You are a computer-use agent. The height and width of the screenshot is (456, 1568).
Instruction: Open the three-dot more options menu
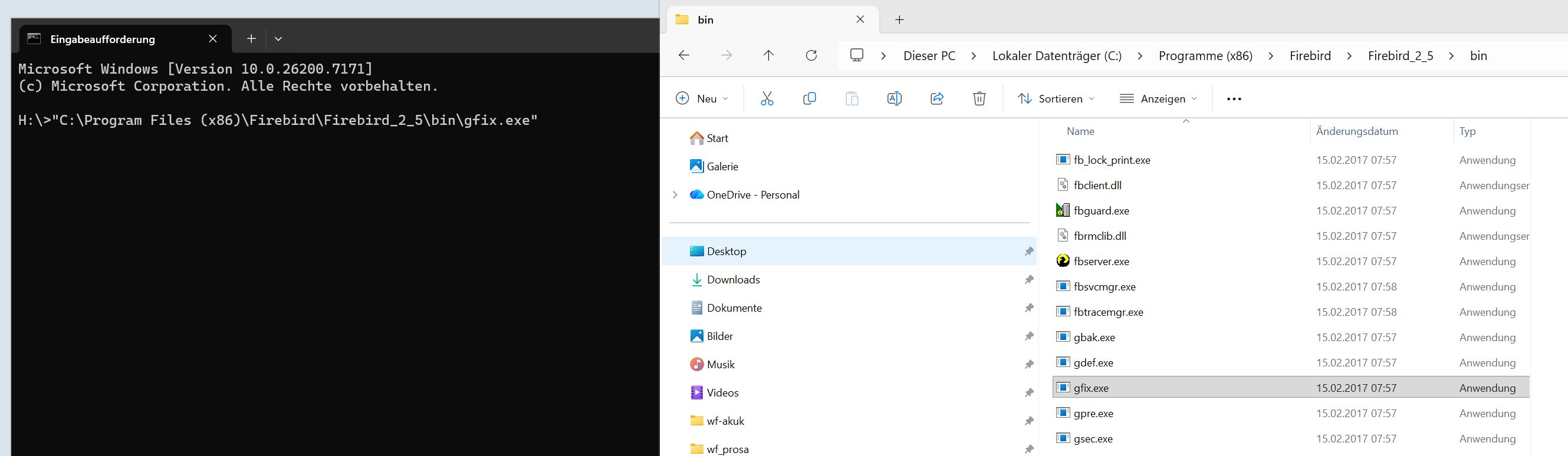pyautogui.click(x=1234, y=99)
